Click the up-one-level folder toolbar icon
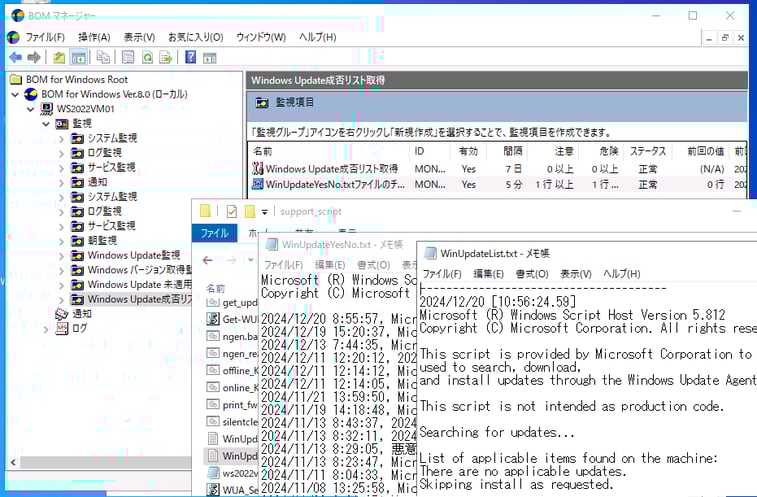757x497 pixels. pos(59,57)
